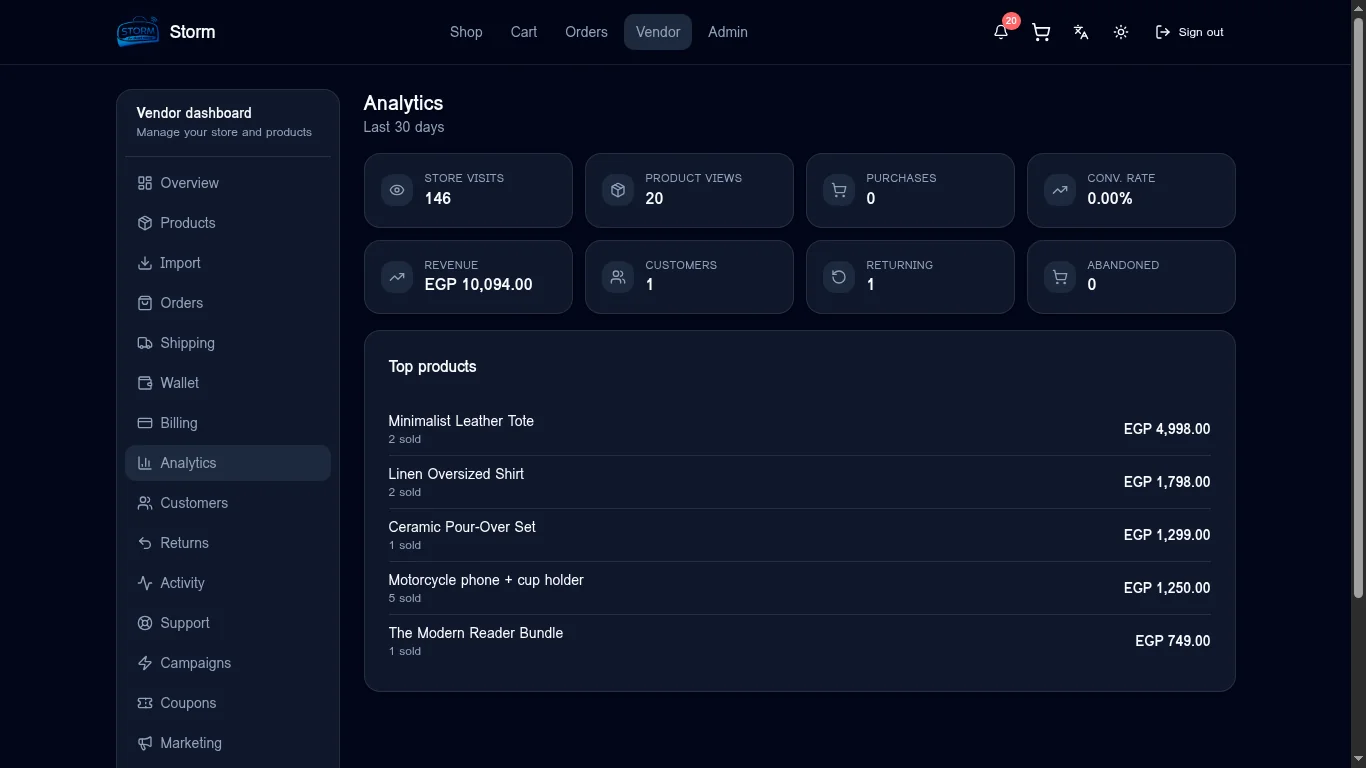Click the Revenue trending arrow icon
The image size is (1366, 768).
(397, 277)
